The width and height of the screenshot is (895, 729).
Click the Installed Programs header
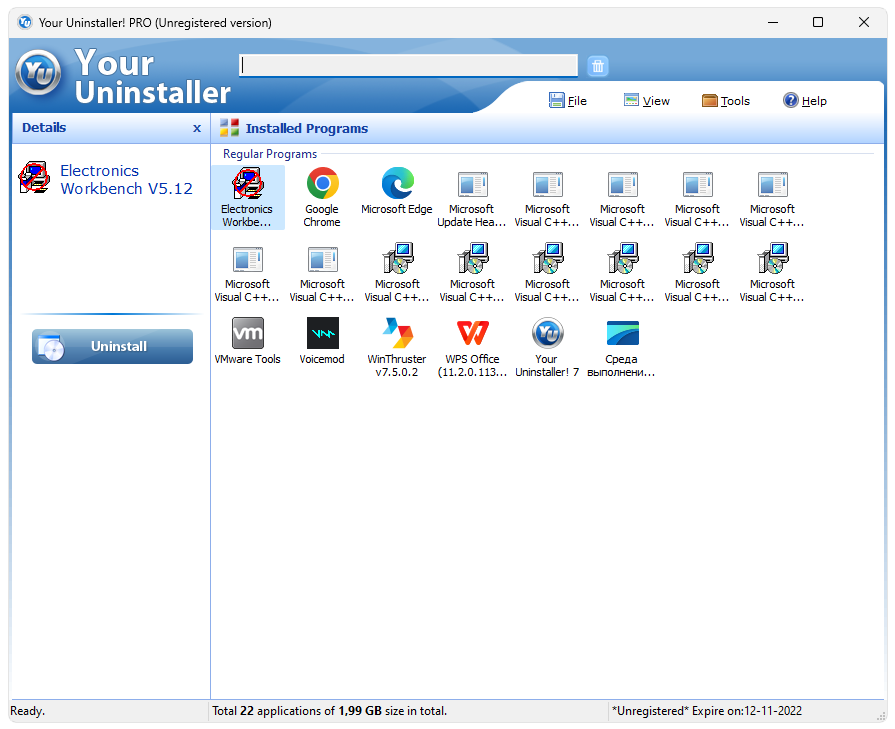pos(307,128)
